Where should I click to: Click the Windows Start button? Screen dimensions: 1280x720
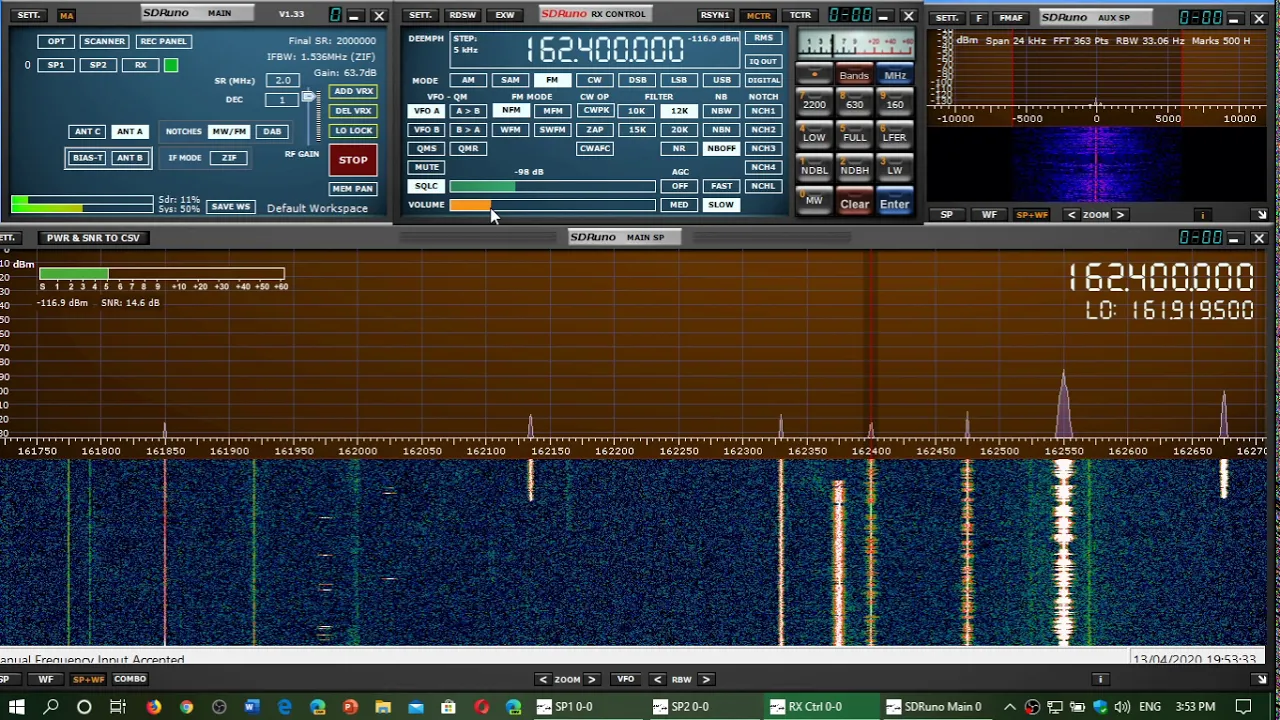17,707
